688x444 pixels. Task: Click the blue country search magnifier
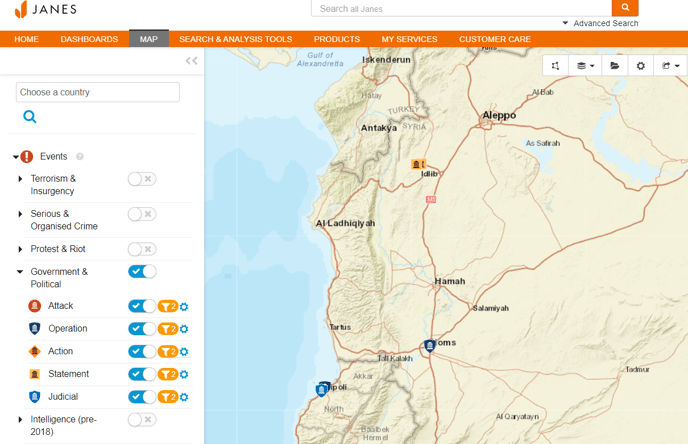click(x=30, y=117)
